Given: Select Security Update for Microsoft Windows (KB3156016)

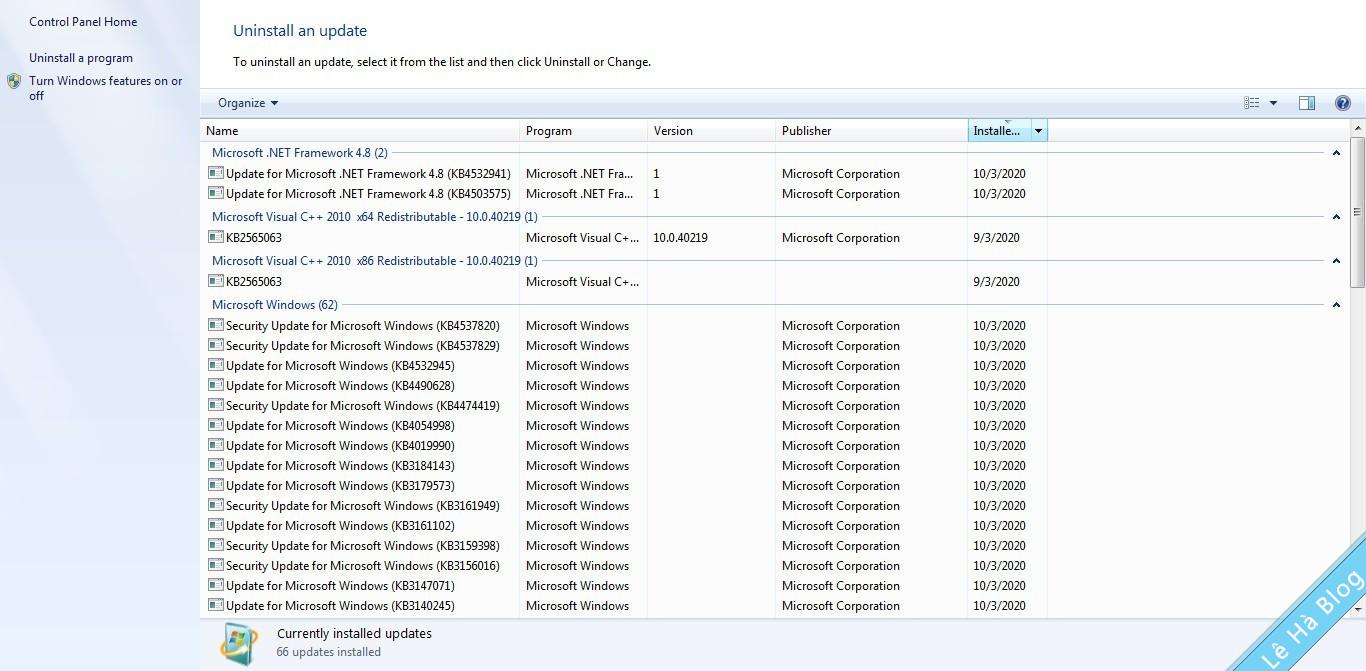Looking at the screenshot, I should (x=363, y=566).
